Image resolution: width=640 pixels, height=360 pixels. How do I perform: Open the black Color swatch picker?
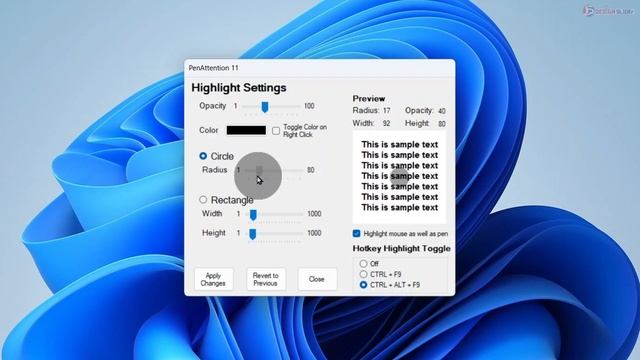(x=246, y=130)
